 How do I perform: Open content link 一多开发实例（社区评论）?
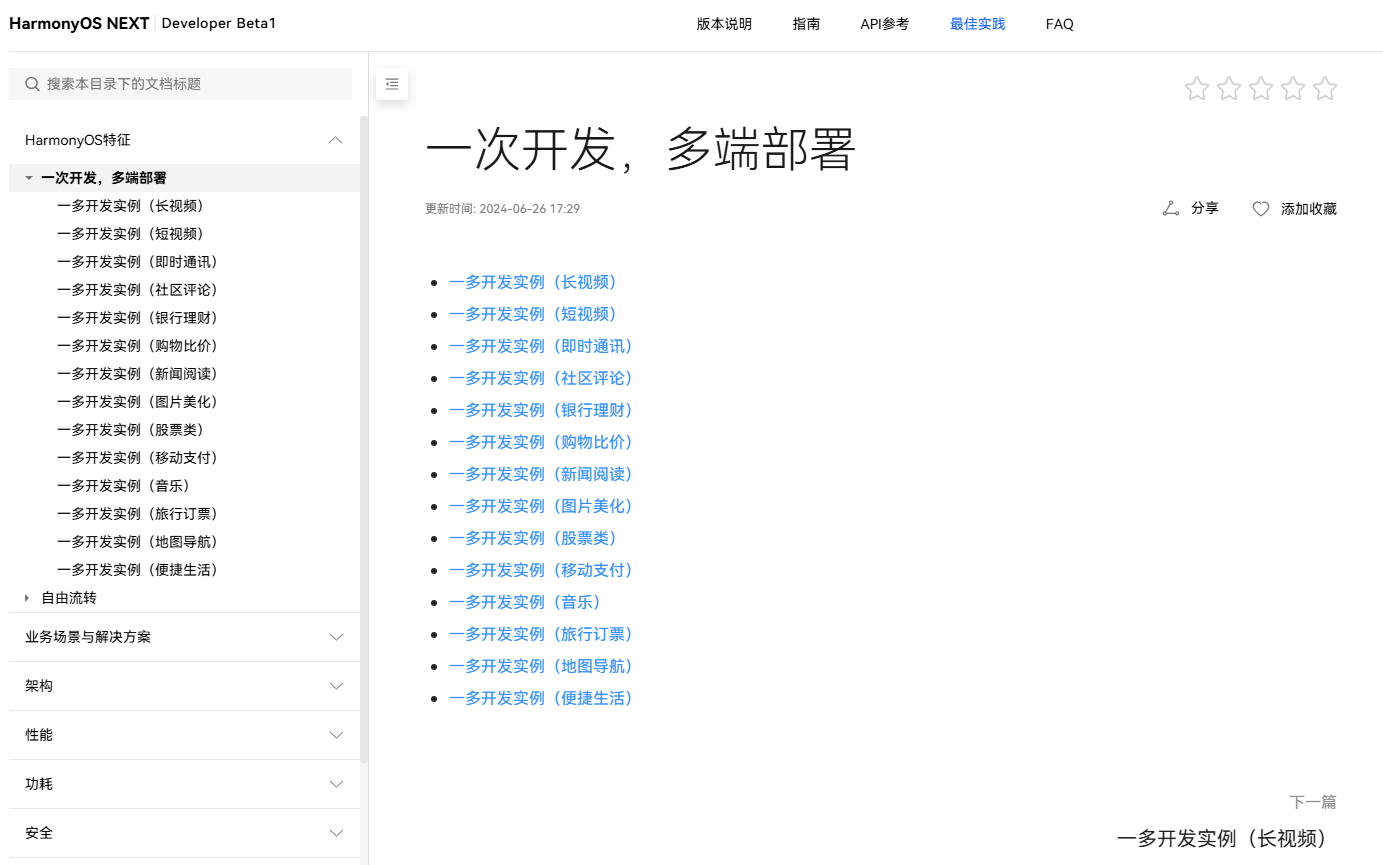pos(544,378)
